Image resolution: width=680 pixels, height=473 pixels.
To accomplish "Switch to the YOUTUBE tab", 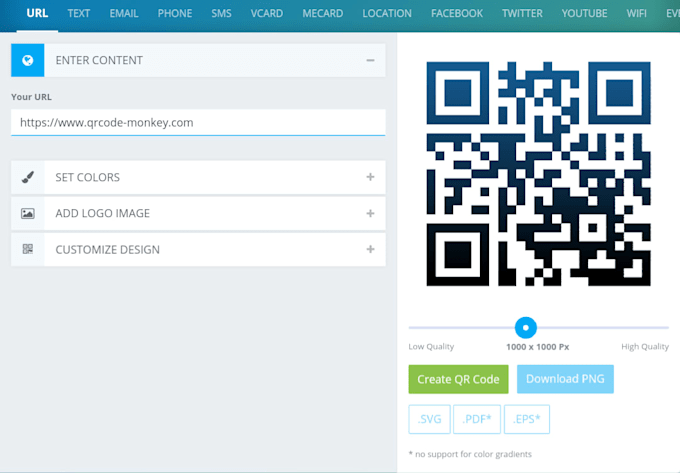I will pyautogui.click(x=584, y=13).
